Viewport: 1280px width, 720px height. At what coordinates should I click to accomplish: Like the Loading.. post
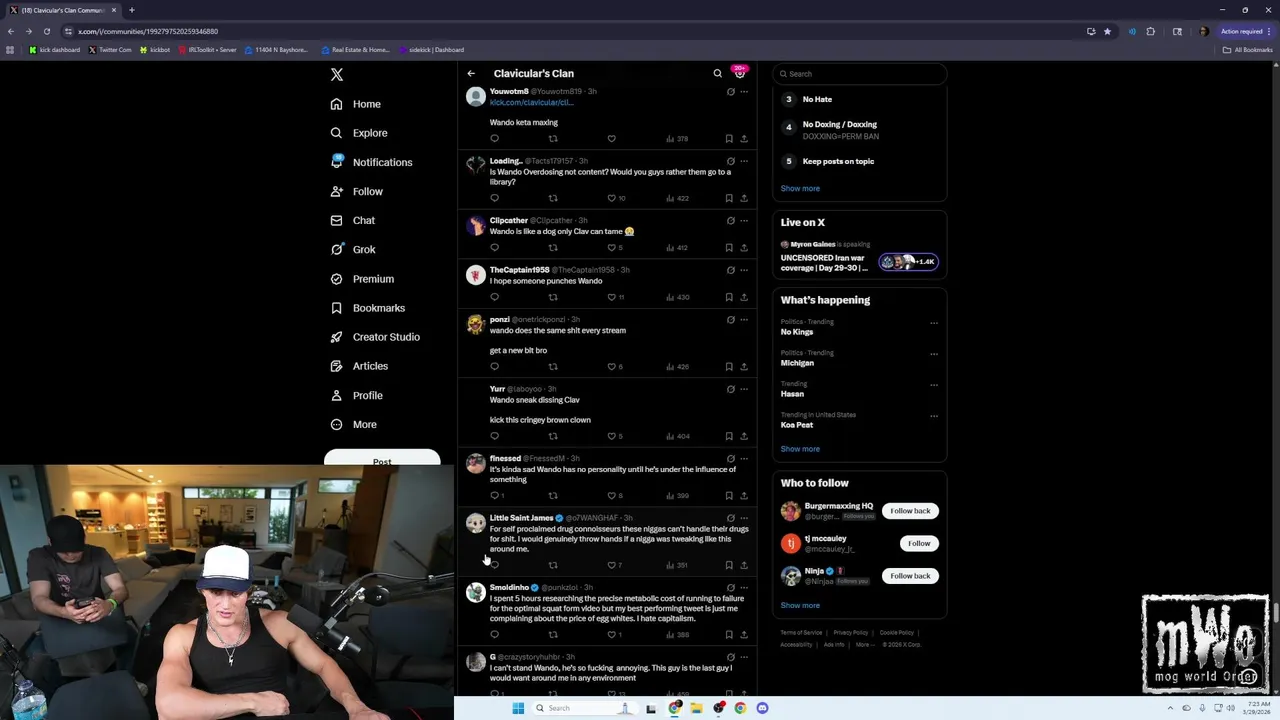611,198
